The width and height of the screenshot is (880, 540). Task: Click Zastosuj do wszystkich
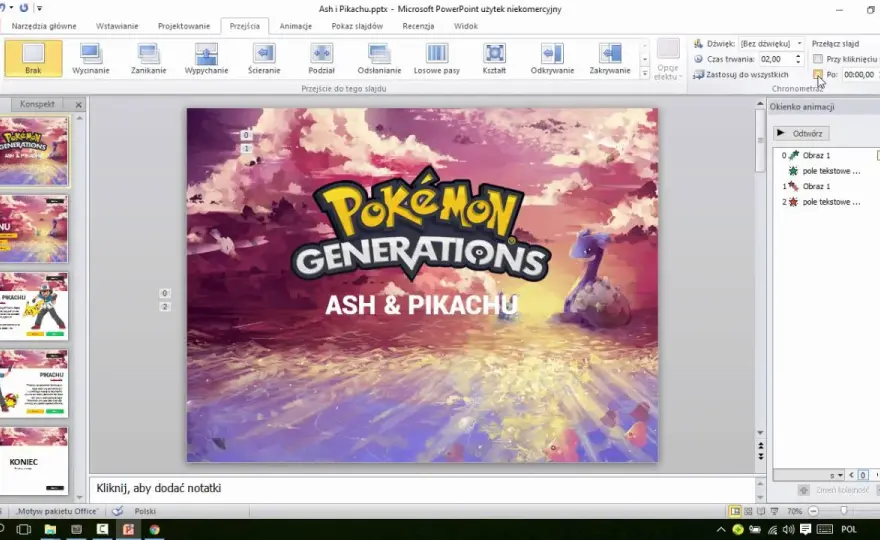pos(741,74)
